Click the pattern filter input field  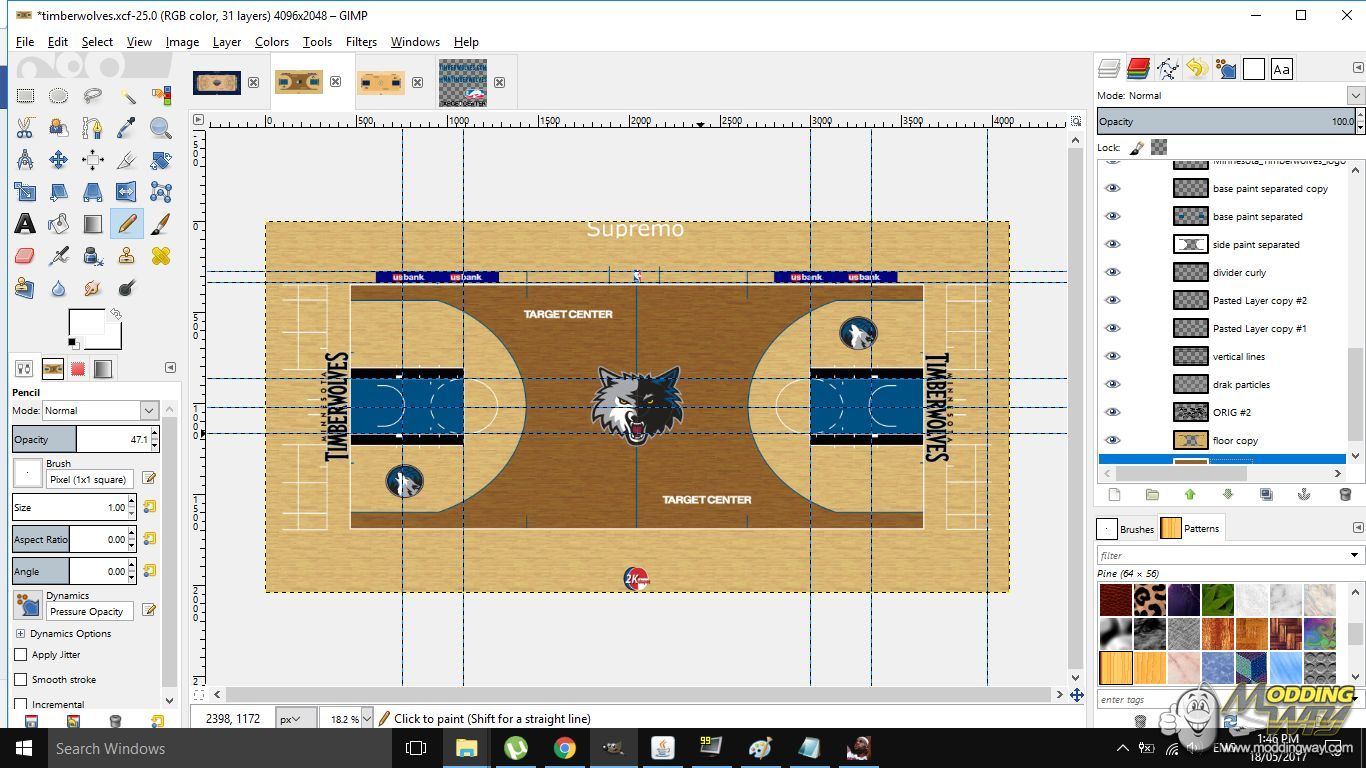coord(1222,555)
